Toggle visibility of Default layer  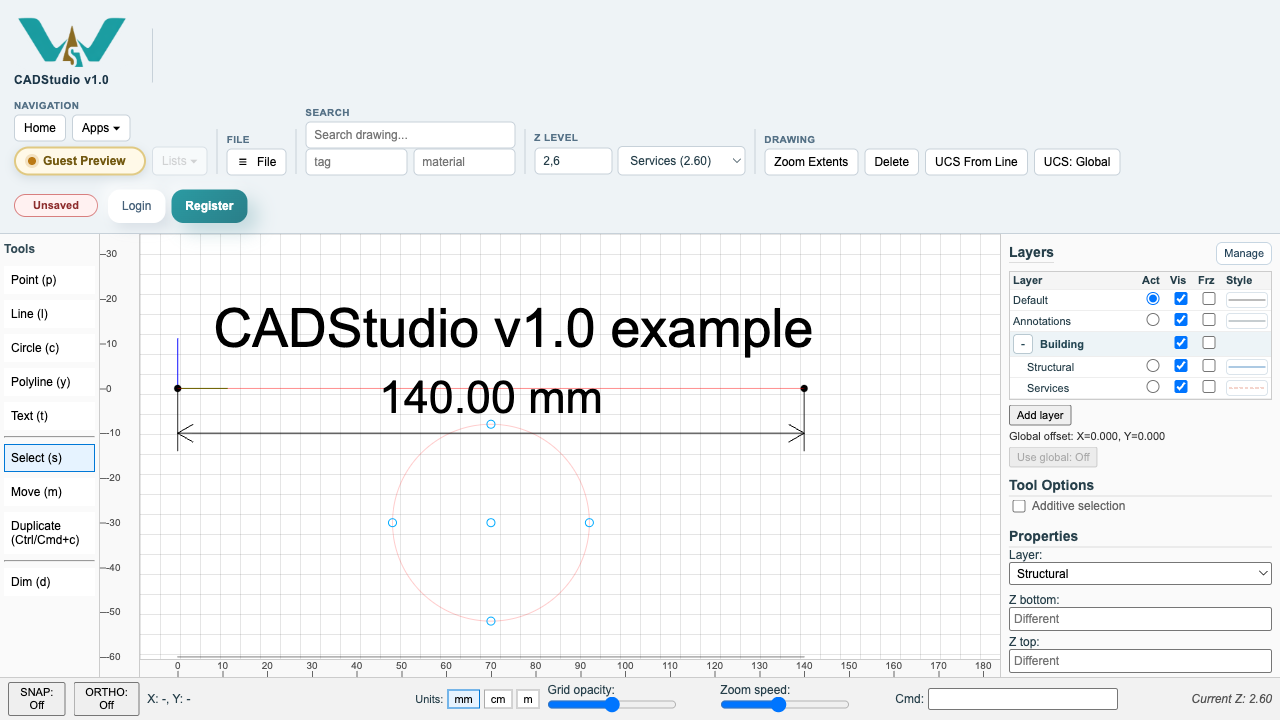(1181, 299)
